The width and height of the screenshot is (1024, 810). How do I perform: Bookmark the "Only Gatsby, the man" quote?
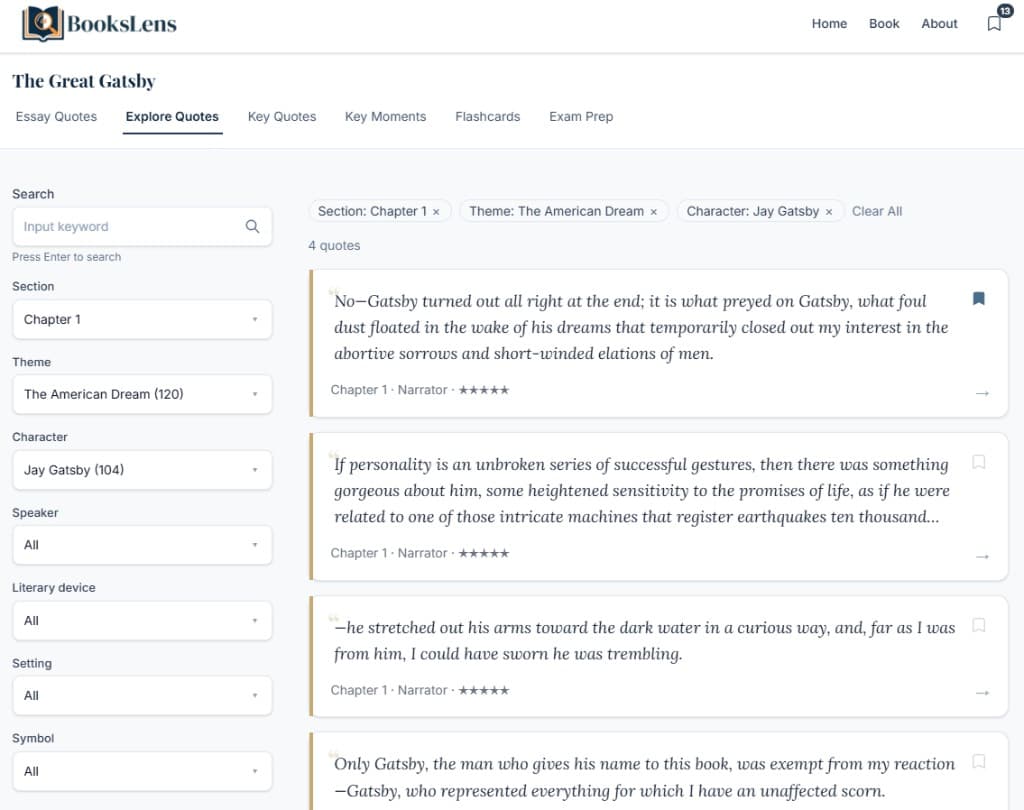(x=978, y=761)
